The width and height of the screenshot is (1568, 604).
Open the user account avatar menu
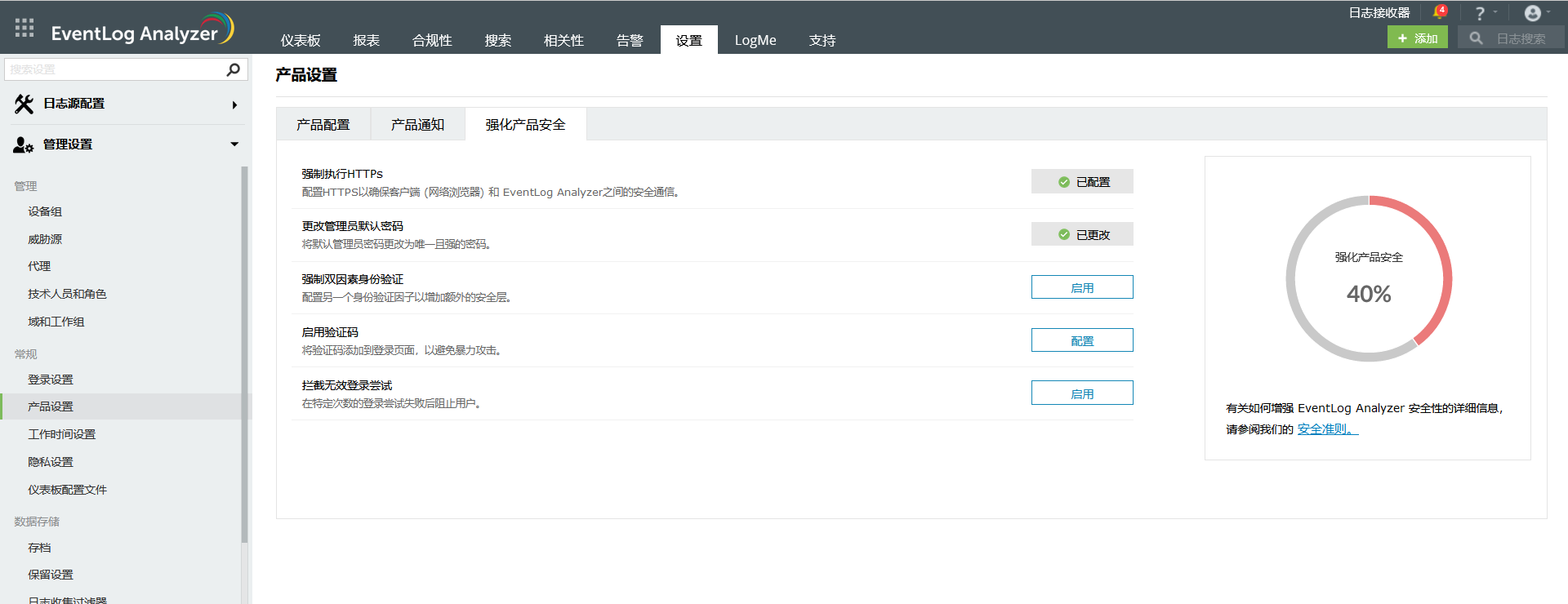(1533, 13)
